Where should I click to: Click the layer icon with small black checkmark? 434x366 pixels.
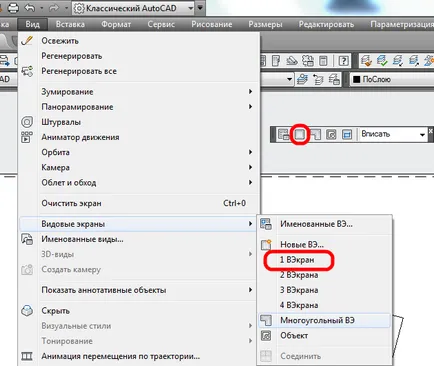[x=398, y=61]
